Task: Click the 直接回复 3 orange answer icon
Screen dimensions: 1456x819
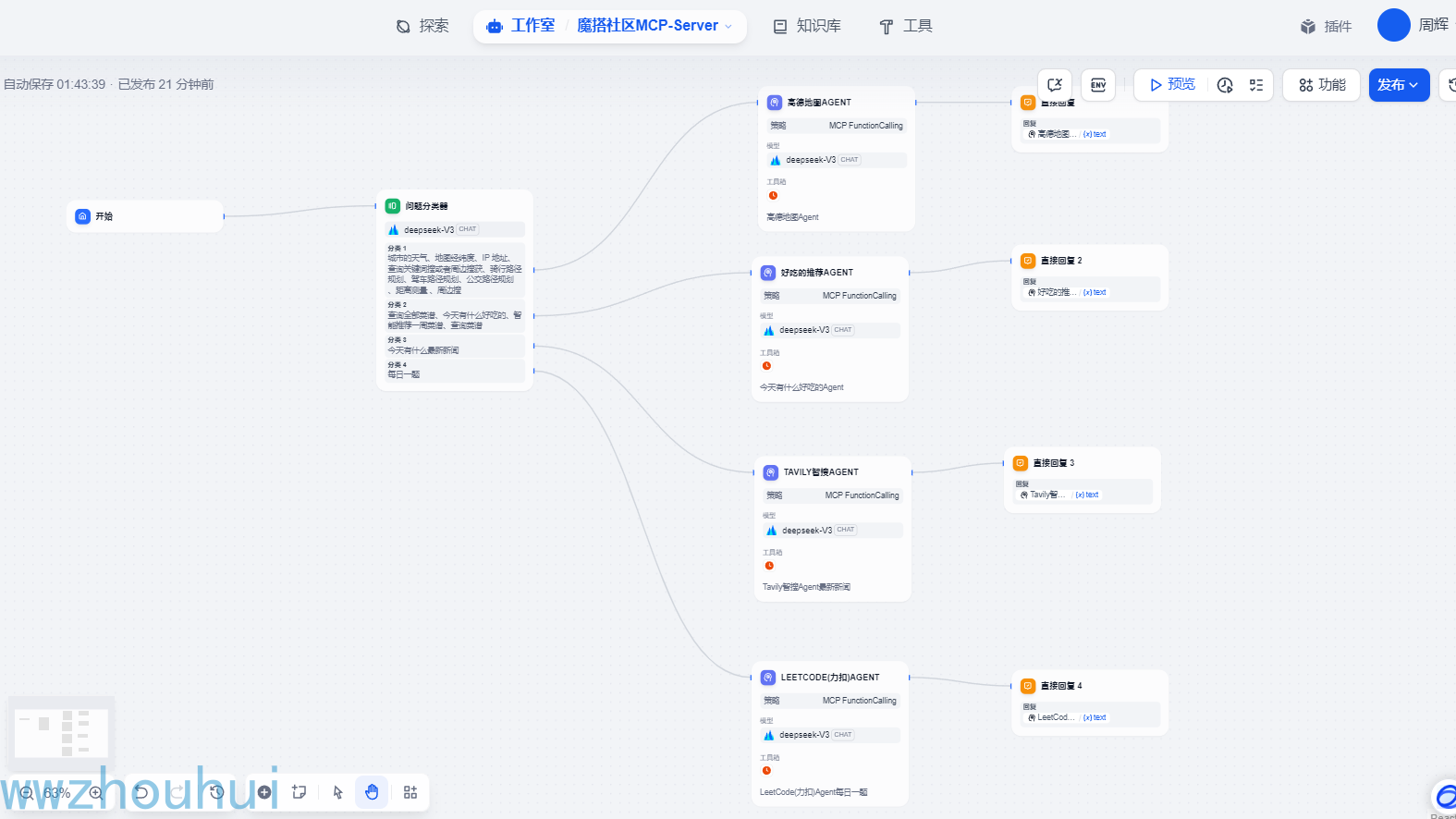Action: click(1021, 463)
